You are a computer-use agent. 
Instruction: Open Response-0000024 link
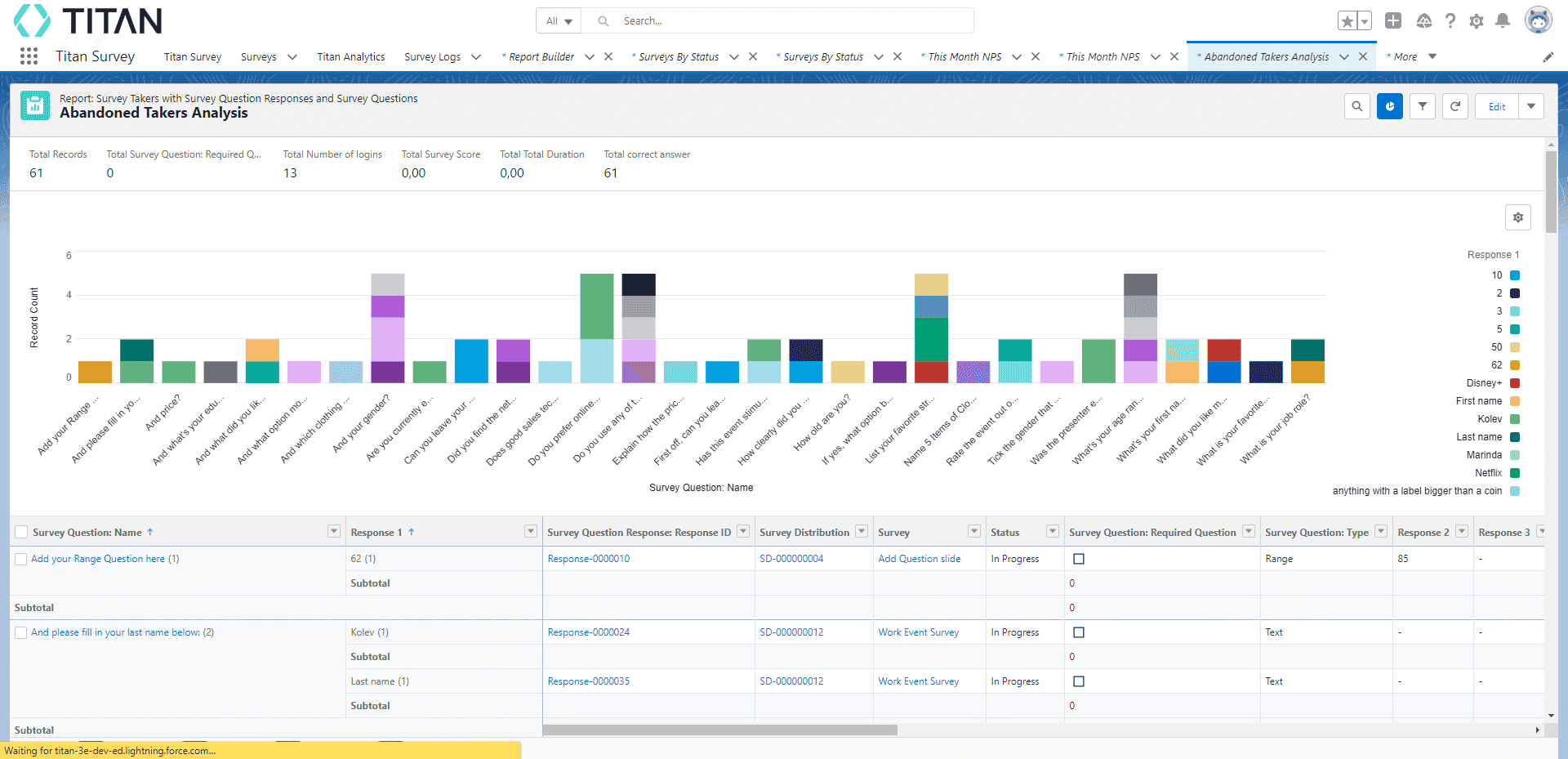point(588,632)
